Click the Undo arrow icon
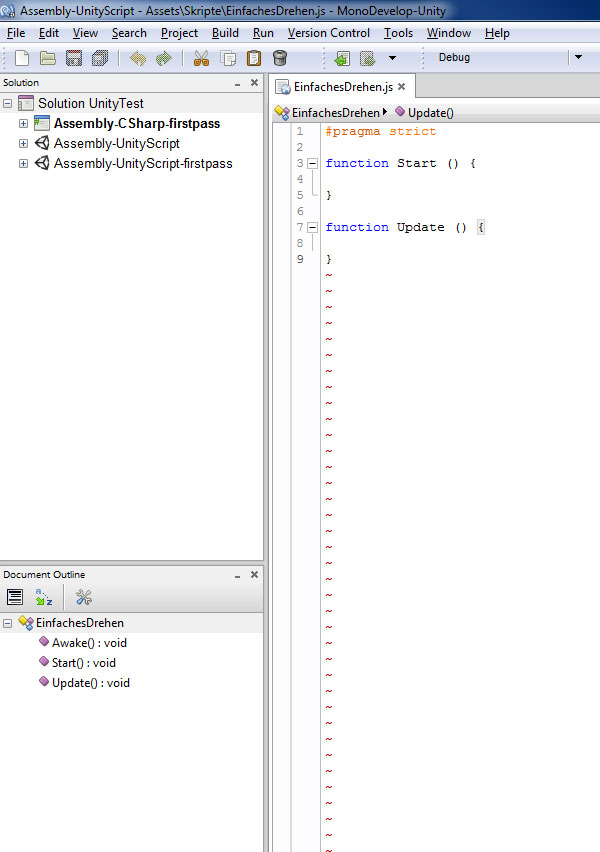 (138, 58)
